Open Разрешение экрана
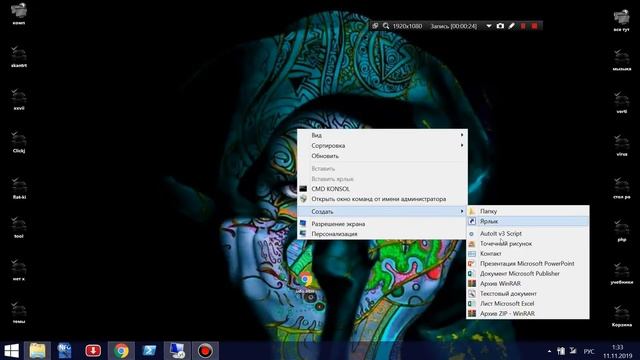This screenshot has width=640, height=360. tap(382, 224)
